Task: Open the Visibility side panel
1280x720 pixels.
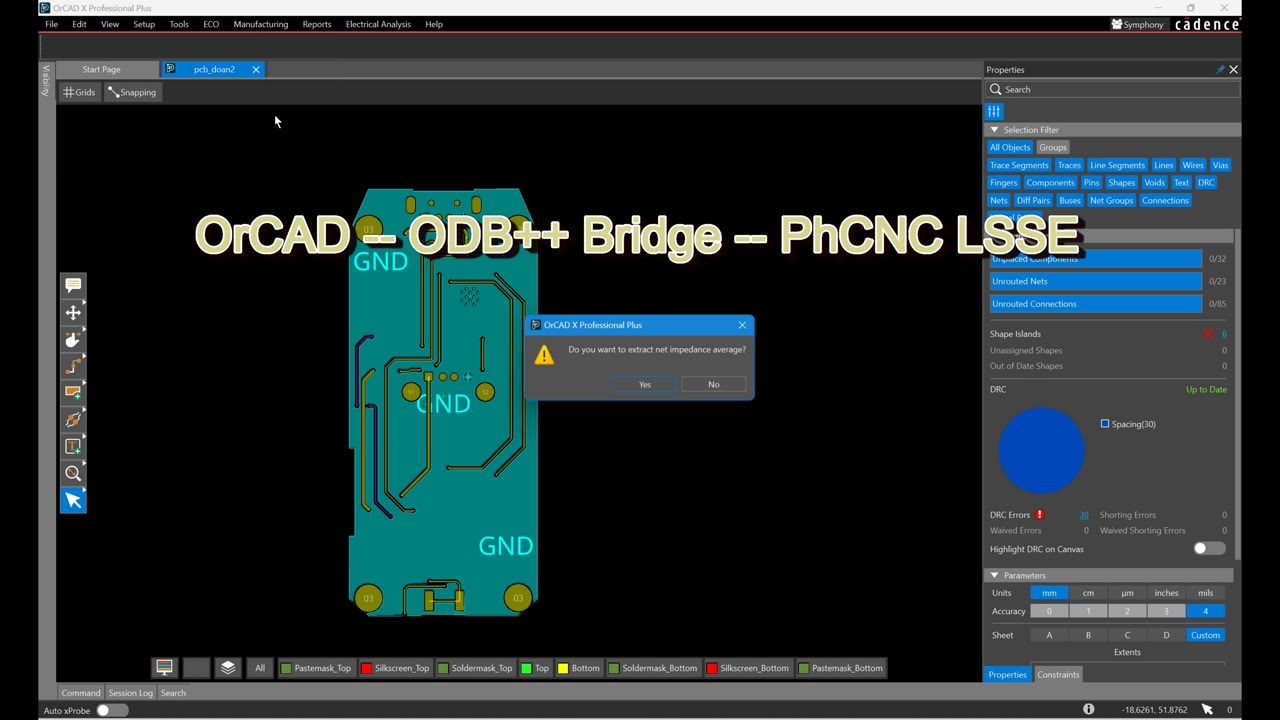Action: pos(46,80)
